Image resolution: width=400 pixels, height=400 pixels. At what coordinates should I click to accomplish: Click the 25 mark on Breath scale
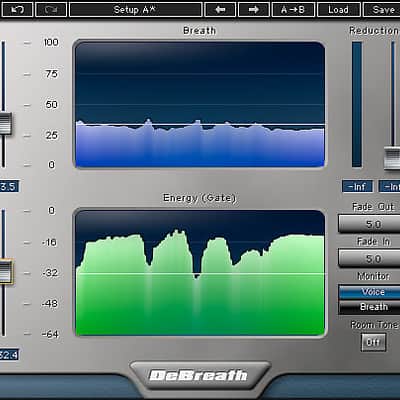point(52,135)
